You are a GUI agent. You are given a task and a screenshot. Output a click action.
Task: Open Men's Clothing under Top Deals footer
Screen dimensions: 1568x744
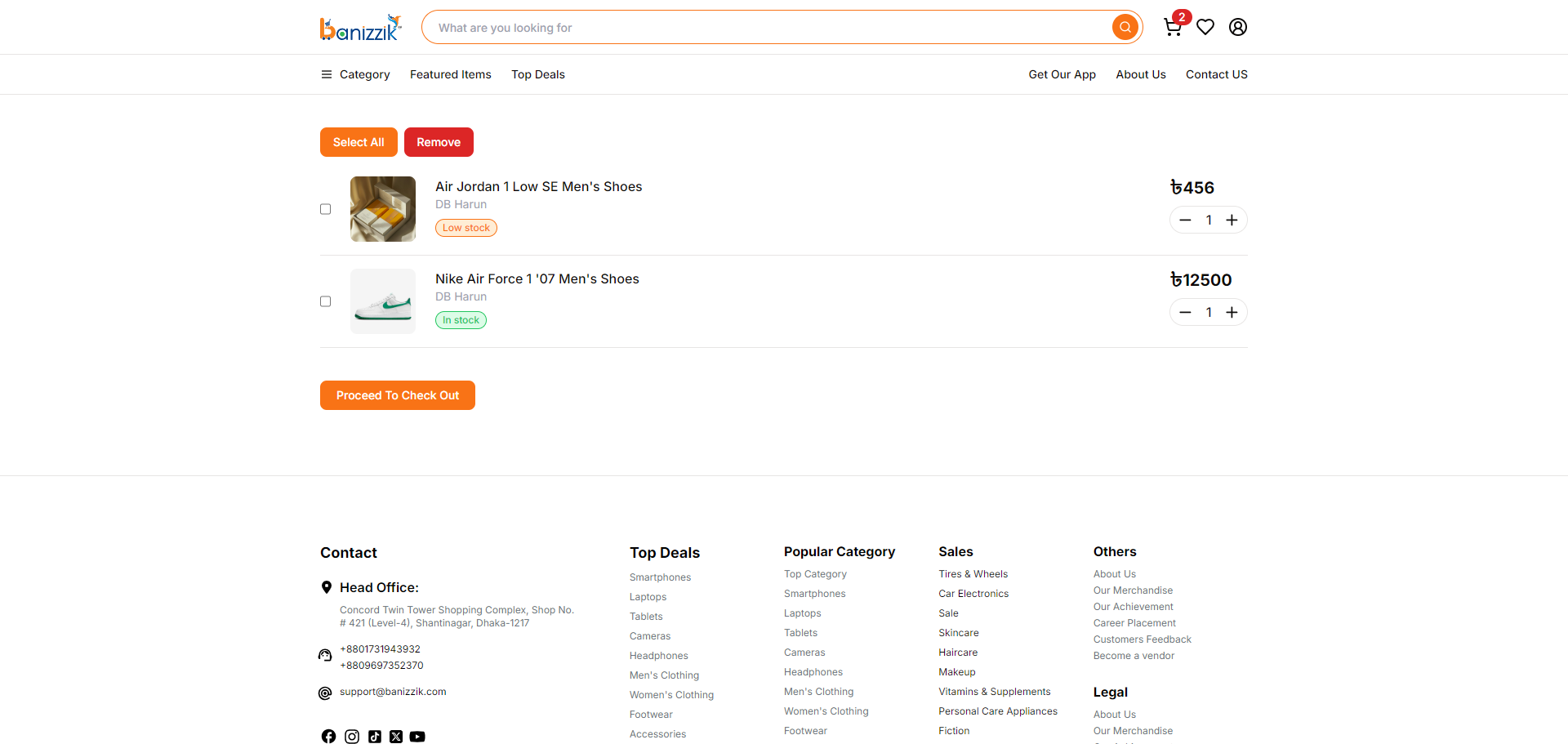tap(664, 675)
